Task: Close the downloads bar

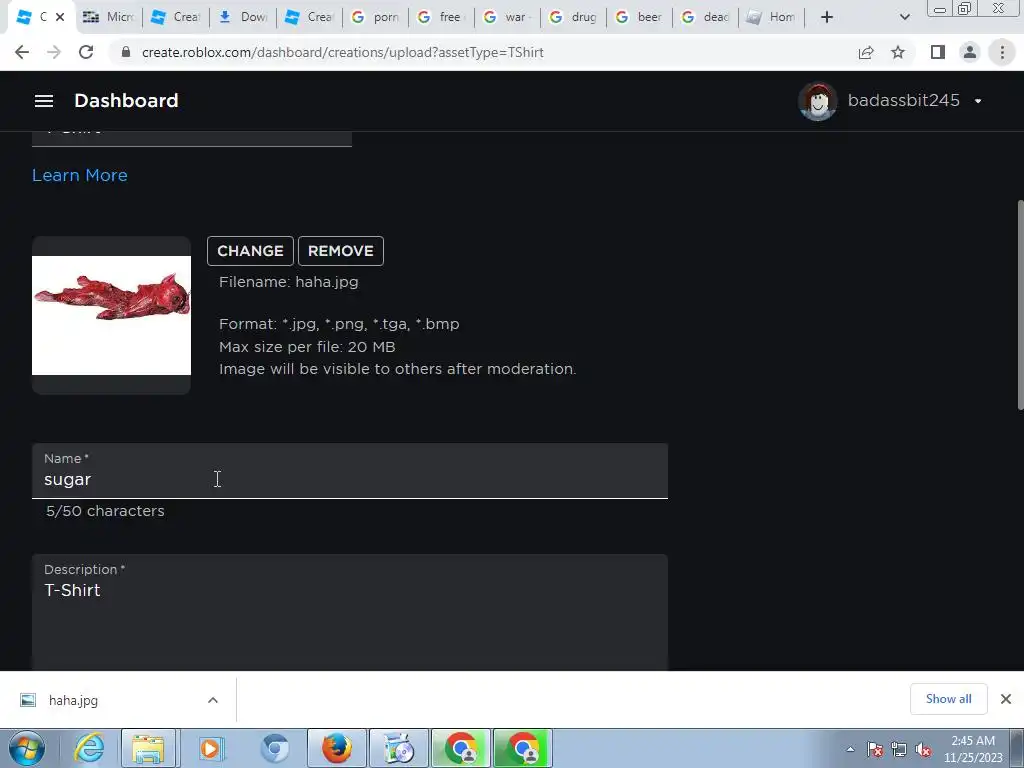Action: click(x=1006, y=699)
